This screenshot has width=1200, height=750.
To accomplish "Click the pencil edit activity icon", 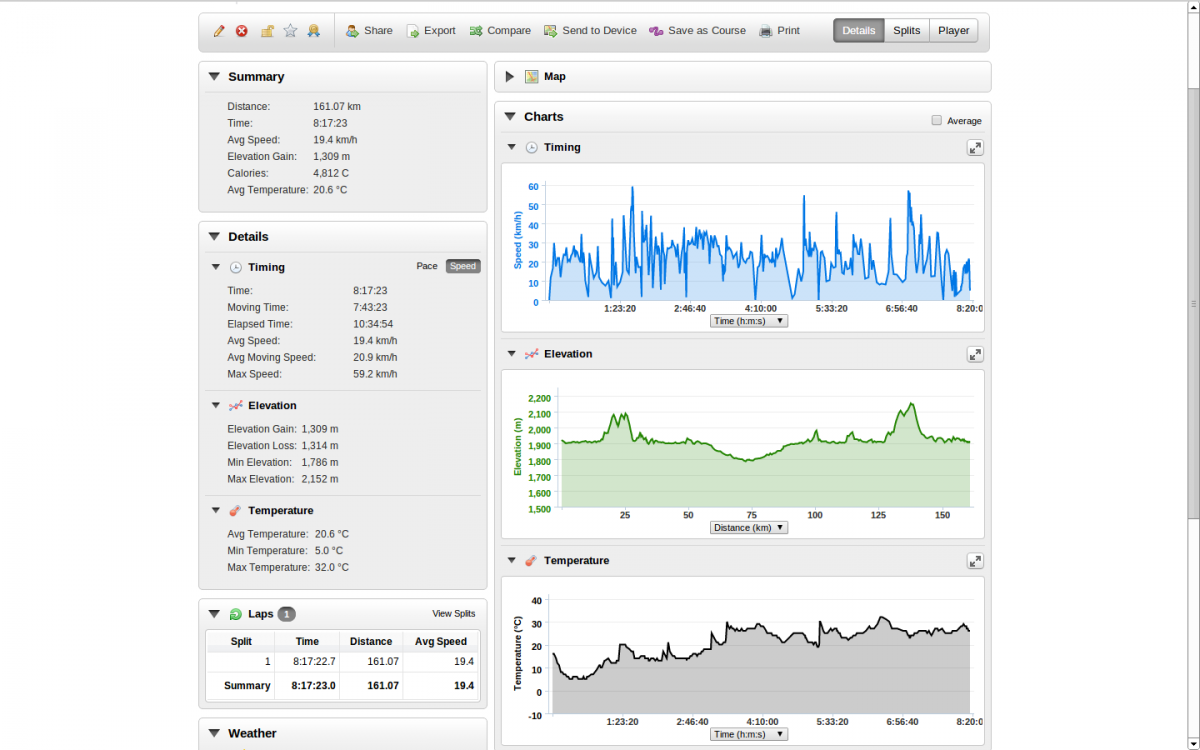I will click(219, 31).
